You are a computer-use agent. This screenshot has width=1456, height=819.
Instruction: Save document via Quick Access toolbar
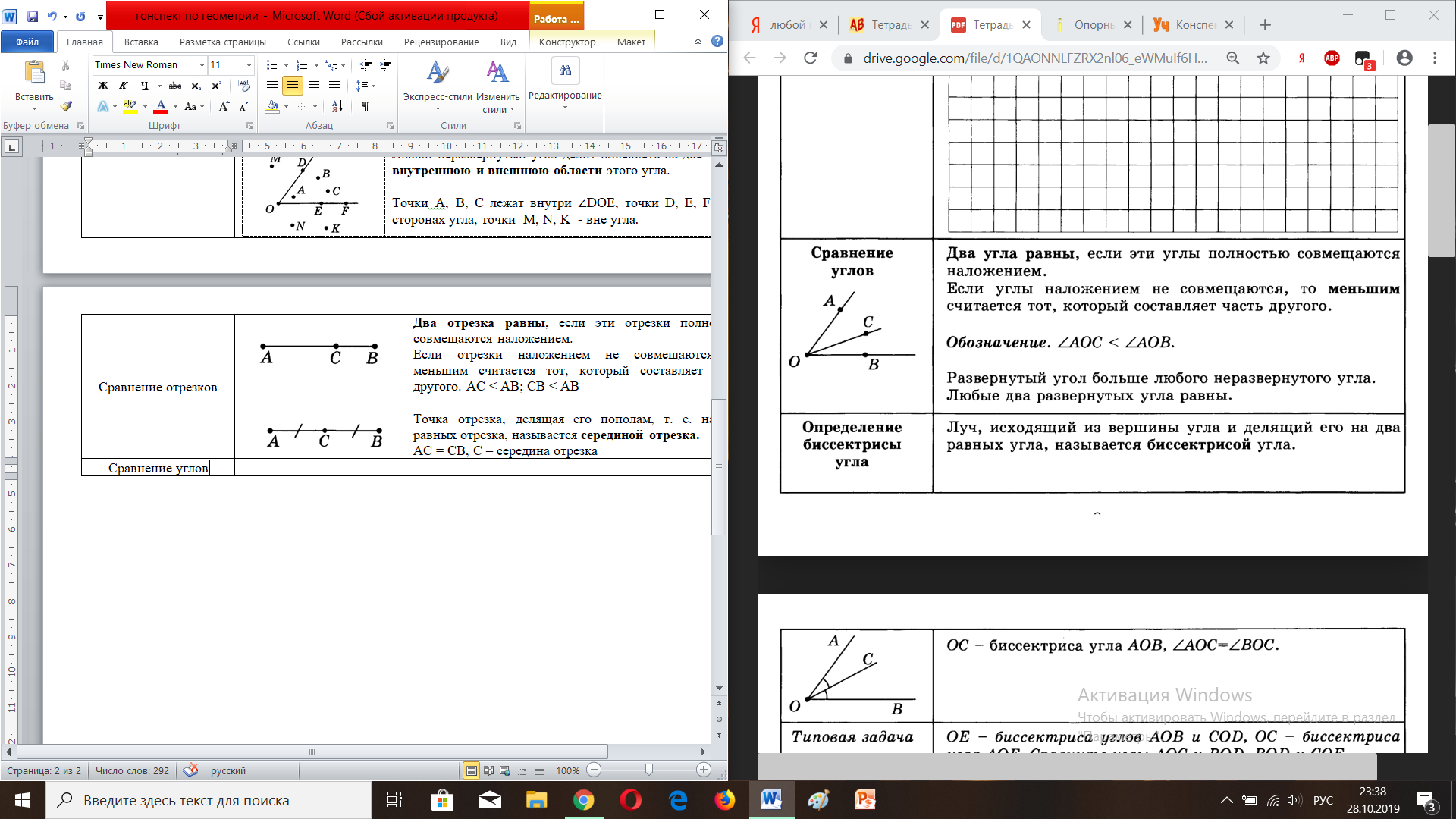[x=33, y=16]
